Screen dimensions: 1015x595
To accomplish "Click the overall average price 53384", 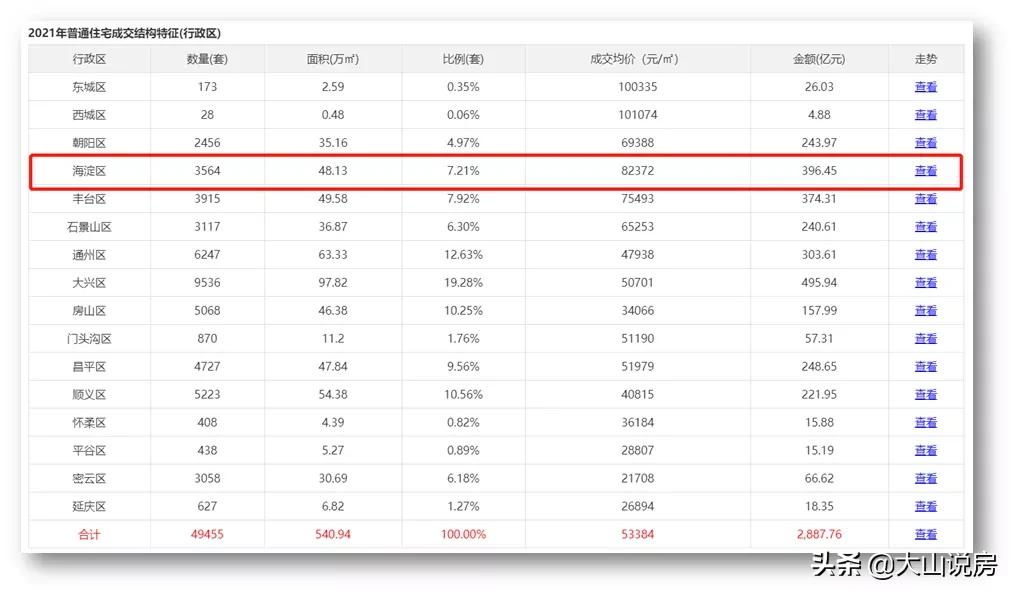I will 638,534.
